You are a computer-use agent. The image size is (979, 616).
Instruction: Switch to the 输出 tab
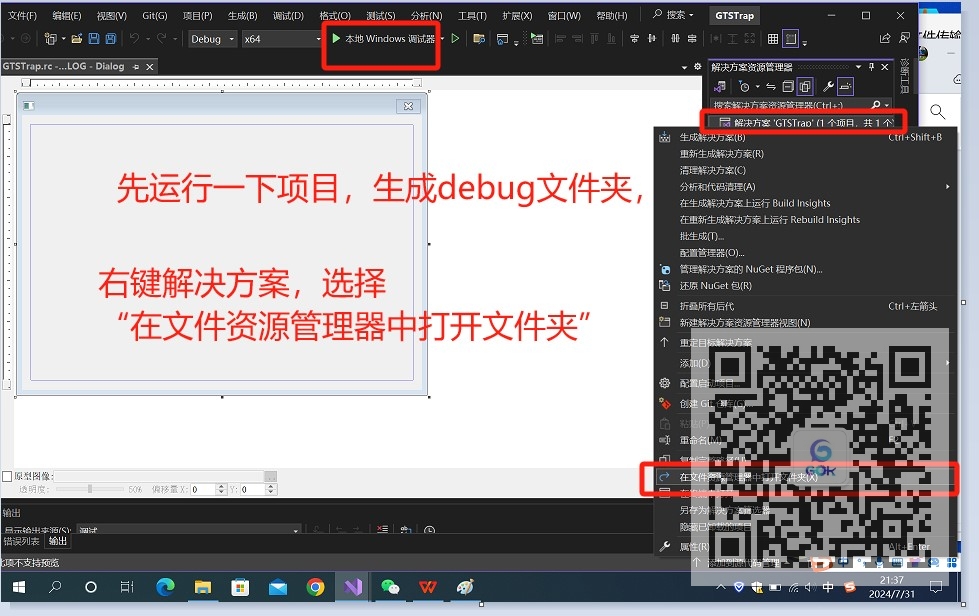[x=57, y=541]
